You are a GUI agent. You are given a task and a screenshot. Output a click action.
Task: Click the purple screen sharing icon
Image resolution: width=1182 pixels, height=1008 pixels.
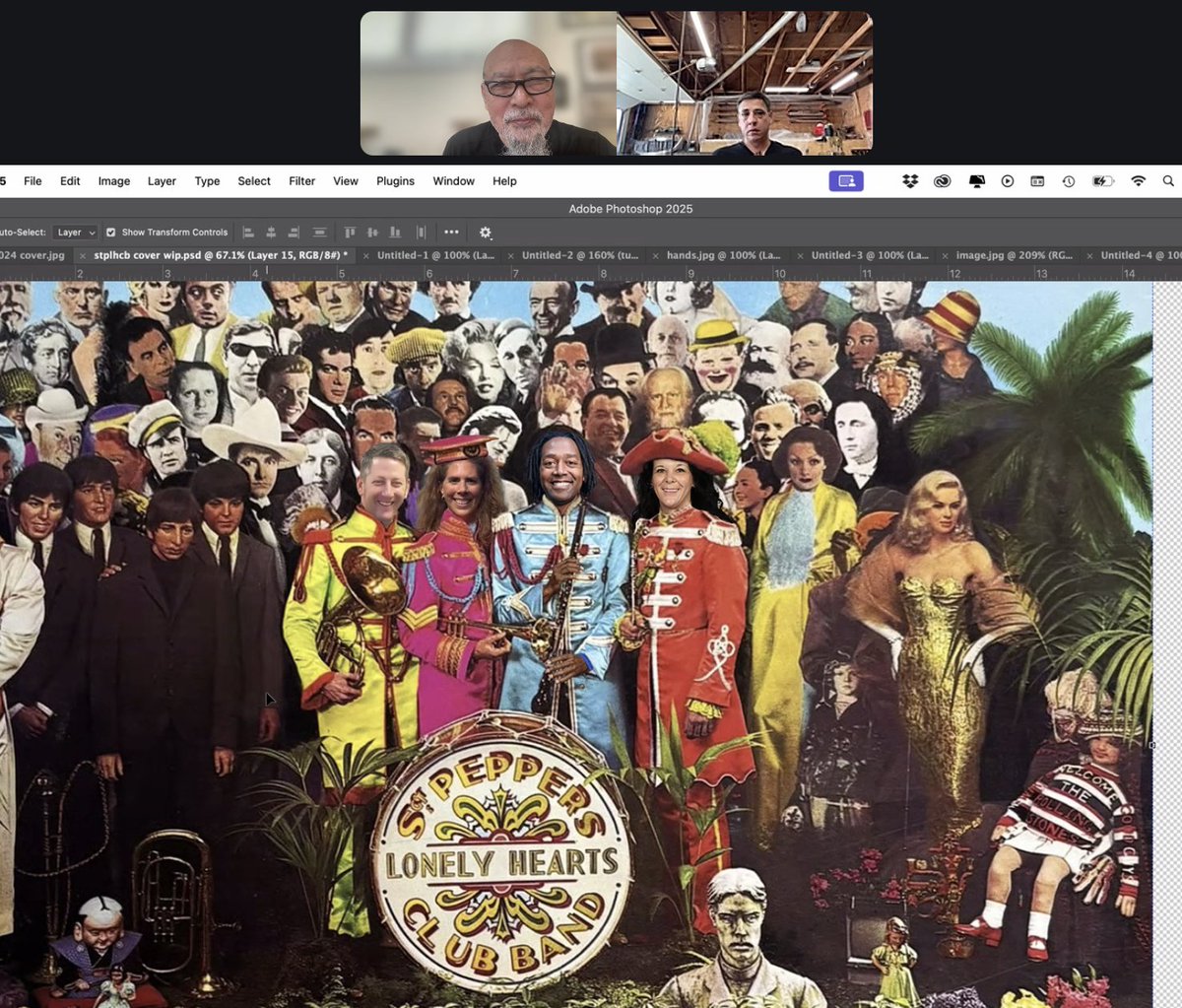click(846, 181)
